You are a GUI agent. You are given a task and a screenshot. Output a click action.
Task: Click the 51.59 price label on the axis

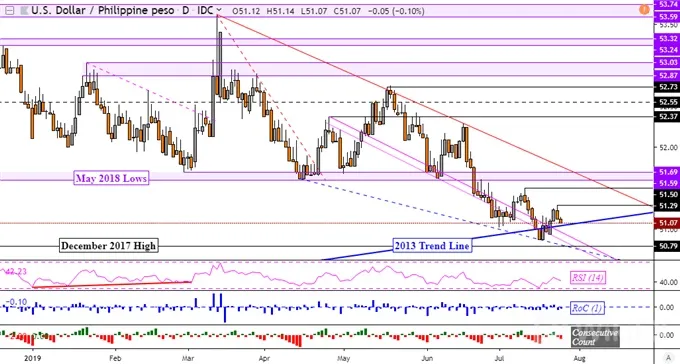coord(668,183)
